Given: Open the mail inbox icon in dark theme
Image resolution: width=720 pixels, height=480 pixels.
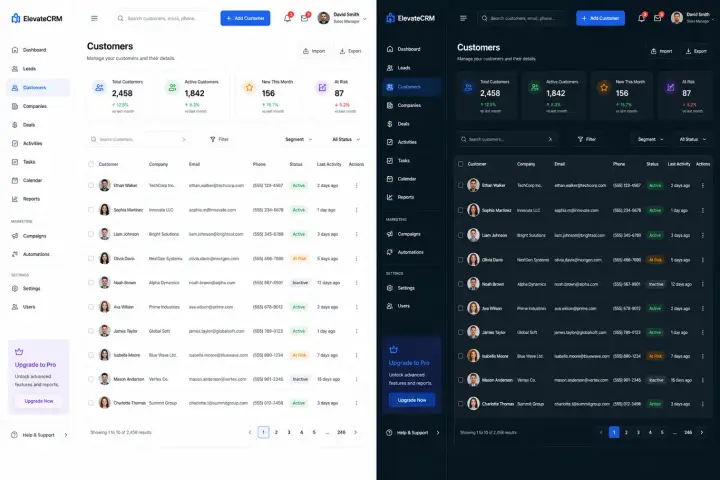Looking at the screenshot, I should click(x=658, y=18).
